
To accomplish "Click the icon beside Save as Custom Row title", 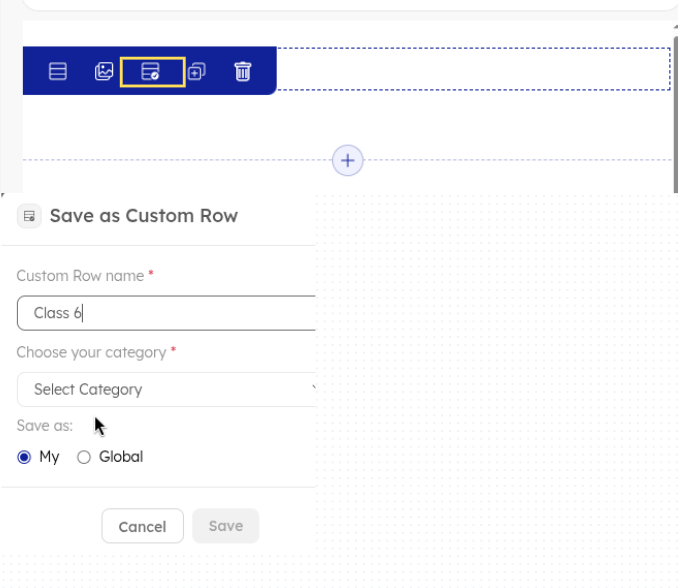I will coord(29,216).
